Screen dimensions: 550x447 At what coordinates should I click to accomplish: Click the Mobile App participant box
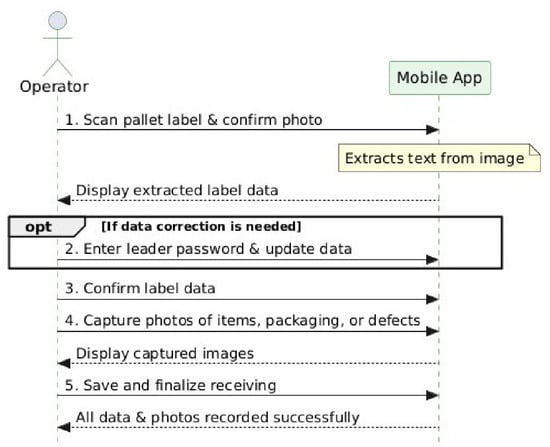point(440,78)
